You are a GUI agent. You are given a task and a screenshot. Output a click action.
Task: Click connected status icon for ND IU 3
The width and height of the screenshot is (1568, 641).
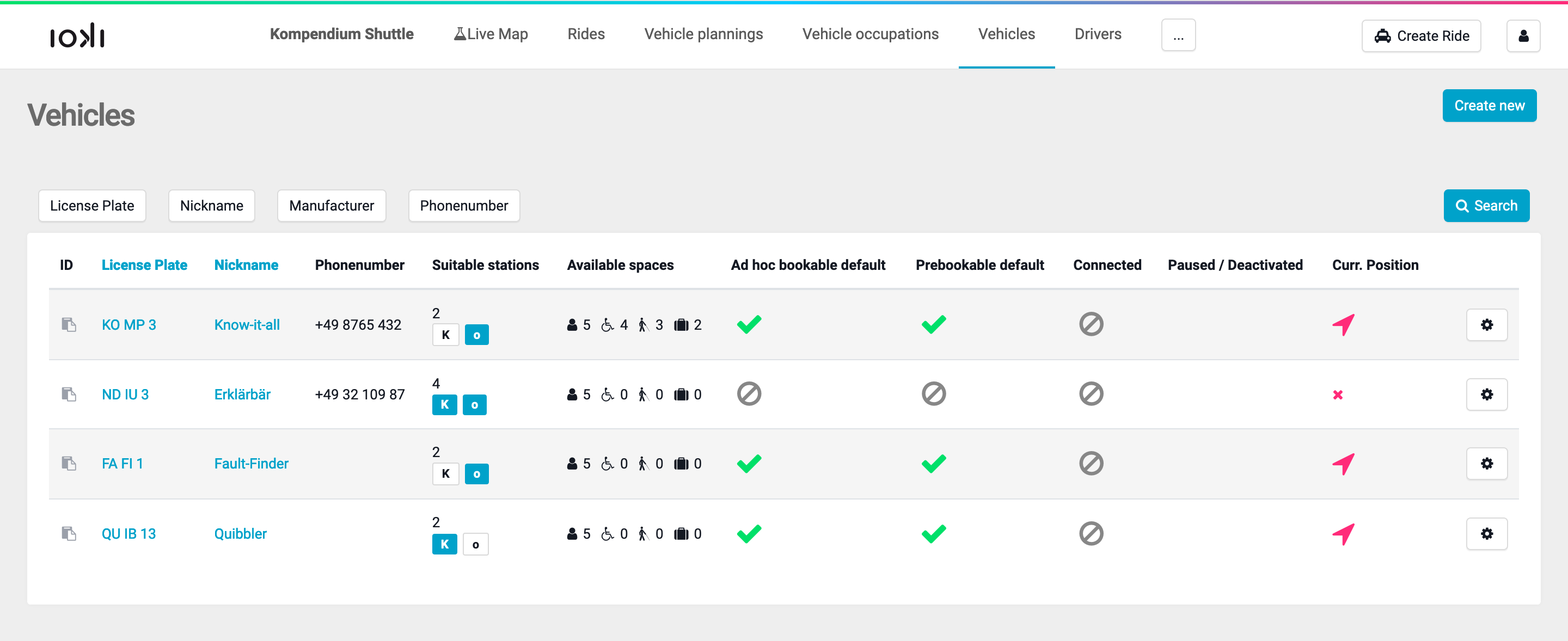1091,393
